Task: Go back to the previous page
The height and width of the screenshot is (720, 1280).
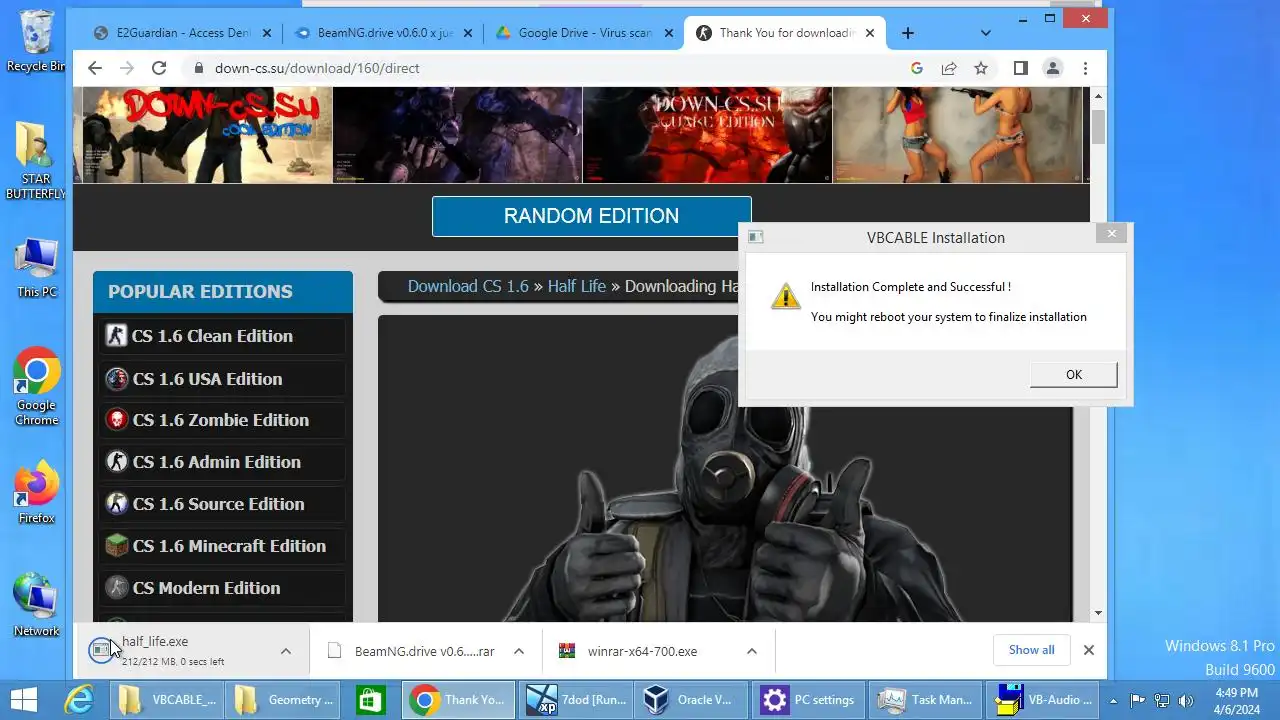Action: click(95, 68)
